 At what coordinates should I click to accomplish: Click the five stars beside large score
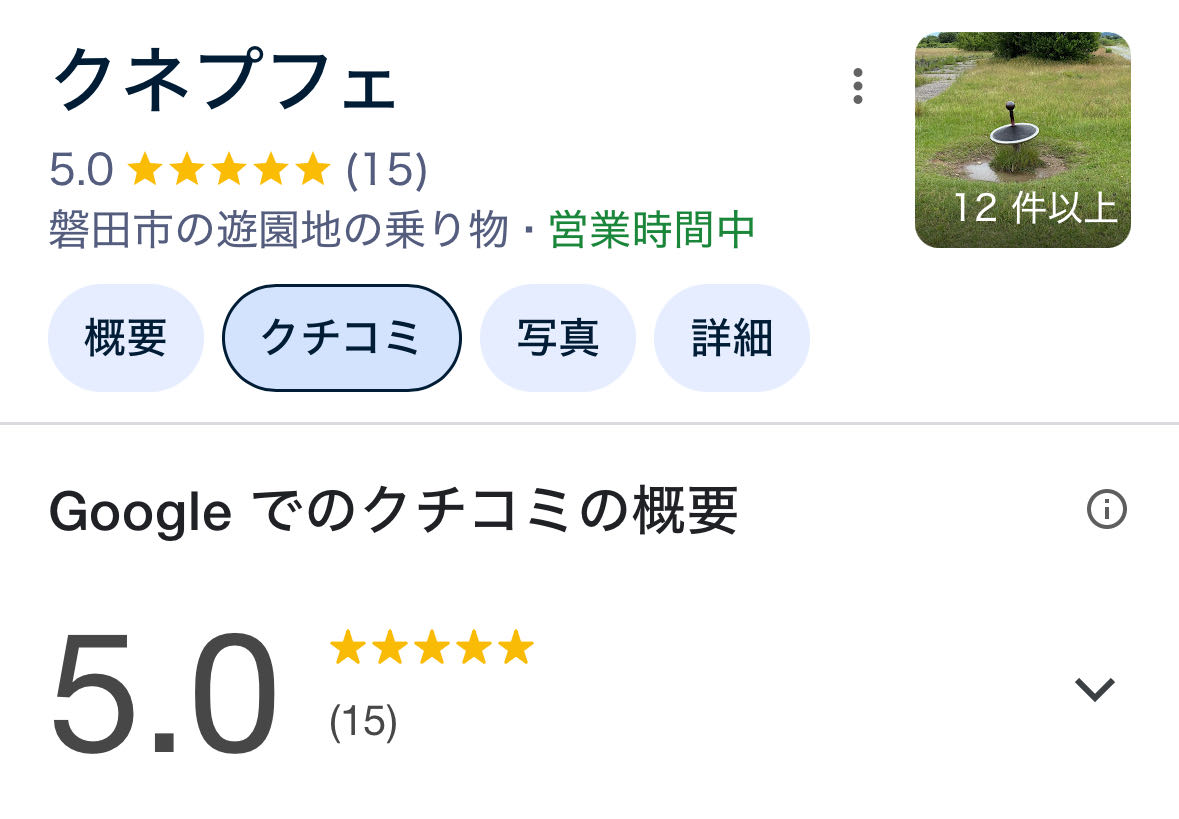[x=432, y=648]
